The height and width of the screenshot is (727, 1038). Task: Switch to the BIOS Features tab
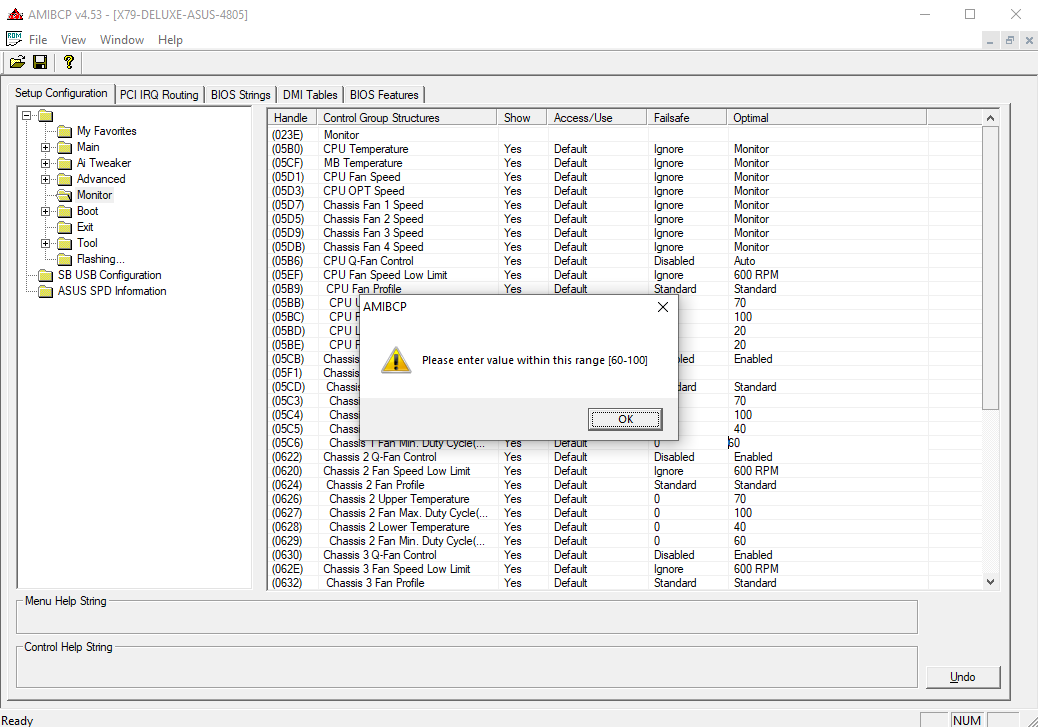[x=384, y=95]
